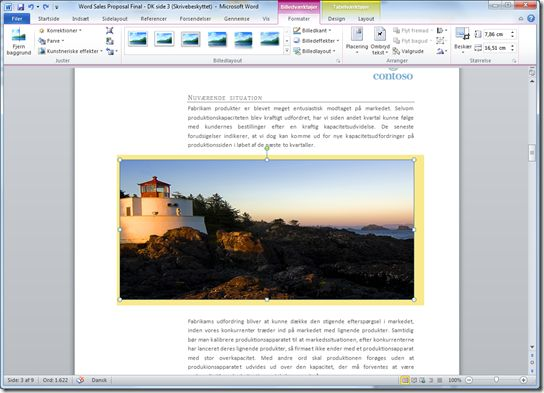Open the Farve color dropdown
Image resolution: width=544 pixels, height=393 pixels.
pos(52,41)
